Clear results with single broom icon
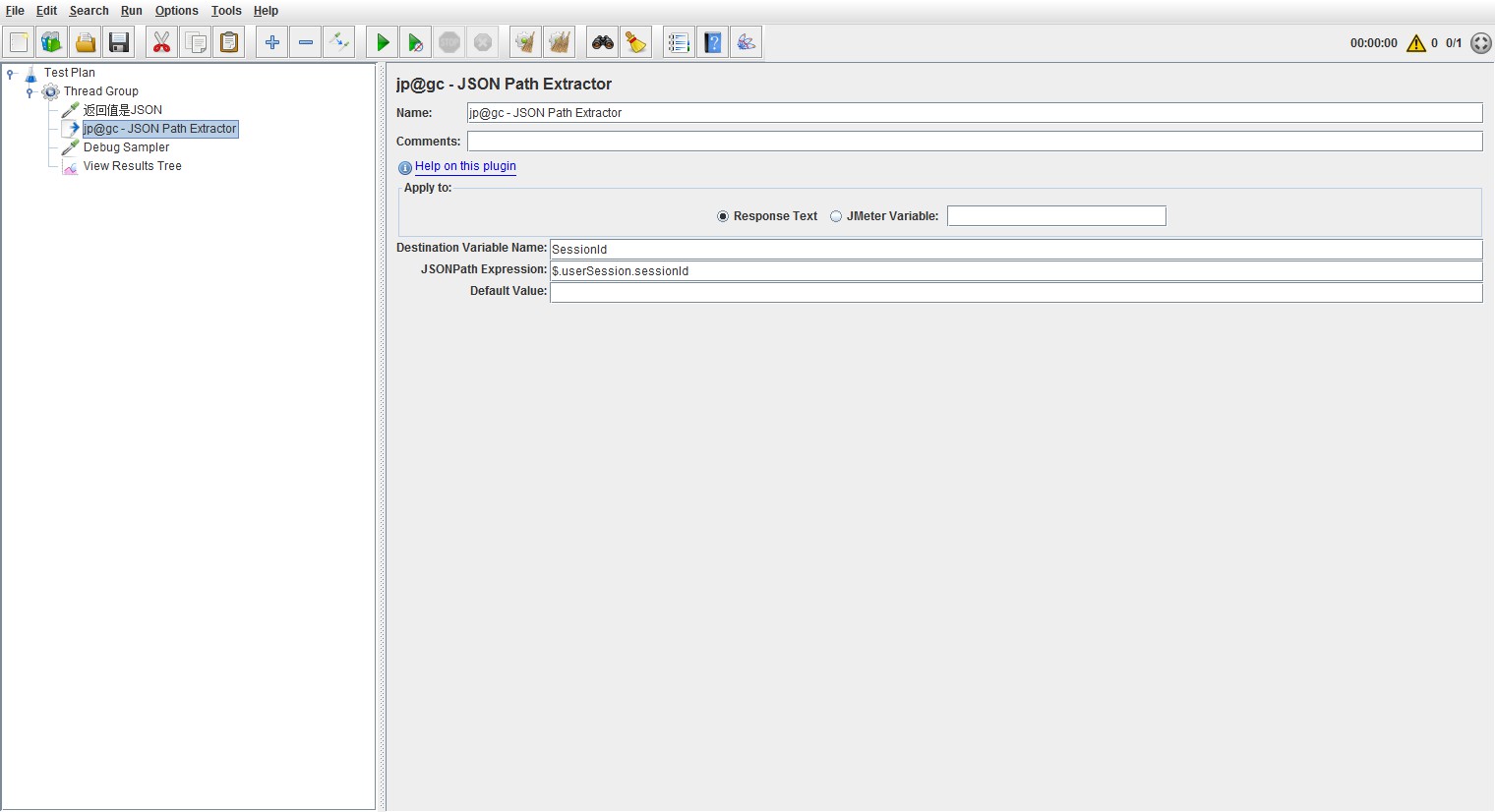 click(x=526, y=42)
